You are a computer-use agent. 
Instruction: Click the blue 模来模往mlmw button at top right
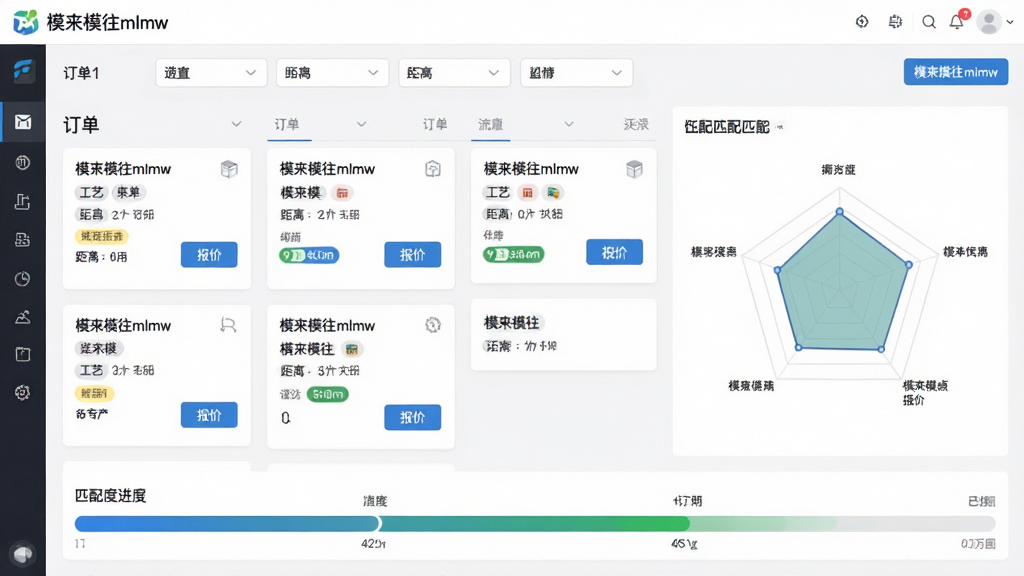955,72
